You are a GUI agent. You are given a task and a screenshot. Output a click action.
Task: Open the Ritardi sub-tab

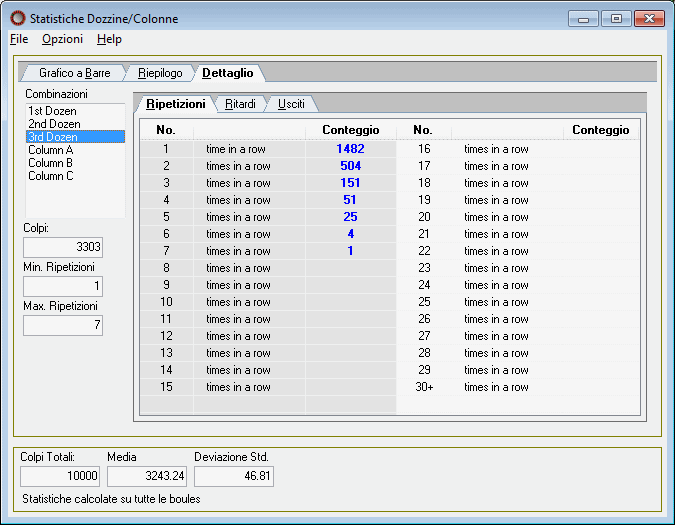240,104
